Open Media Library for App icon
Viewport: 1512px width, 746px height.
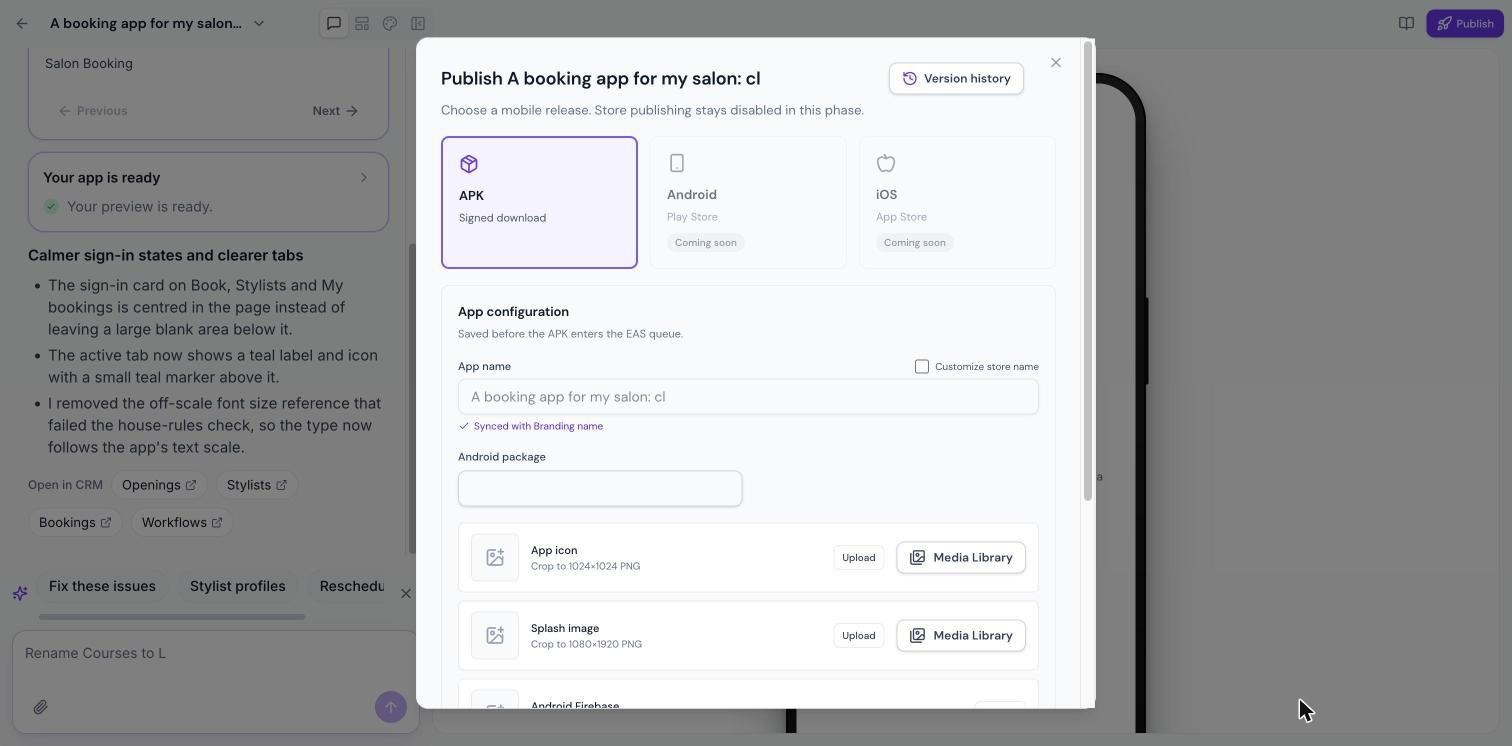[961, 557]
